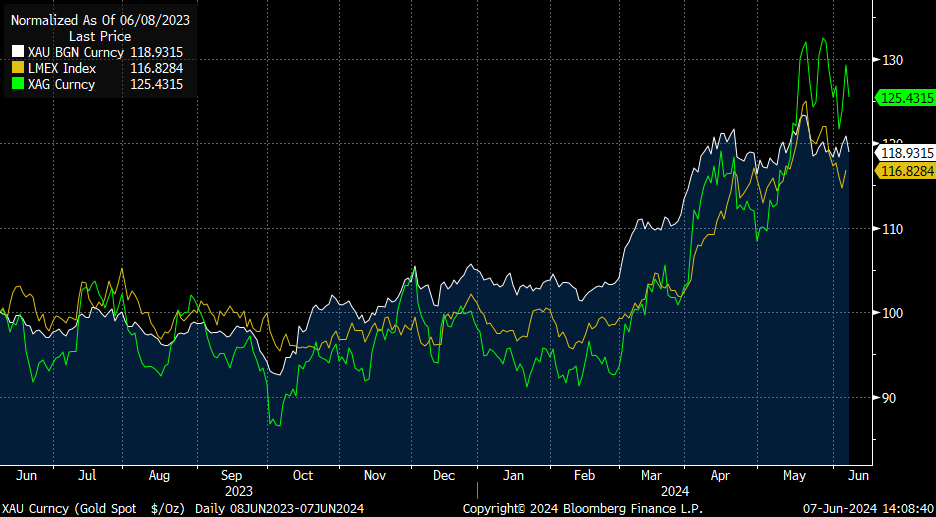Click the 110 value on the y-axis

892,229
